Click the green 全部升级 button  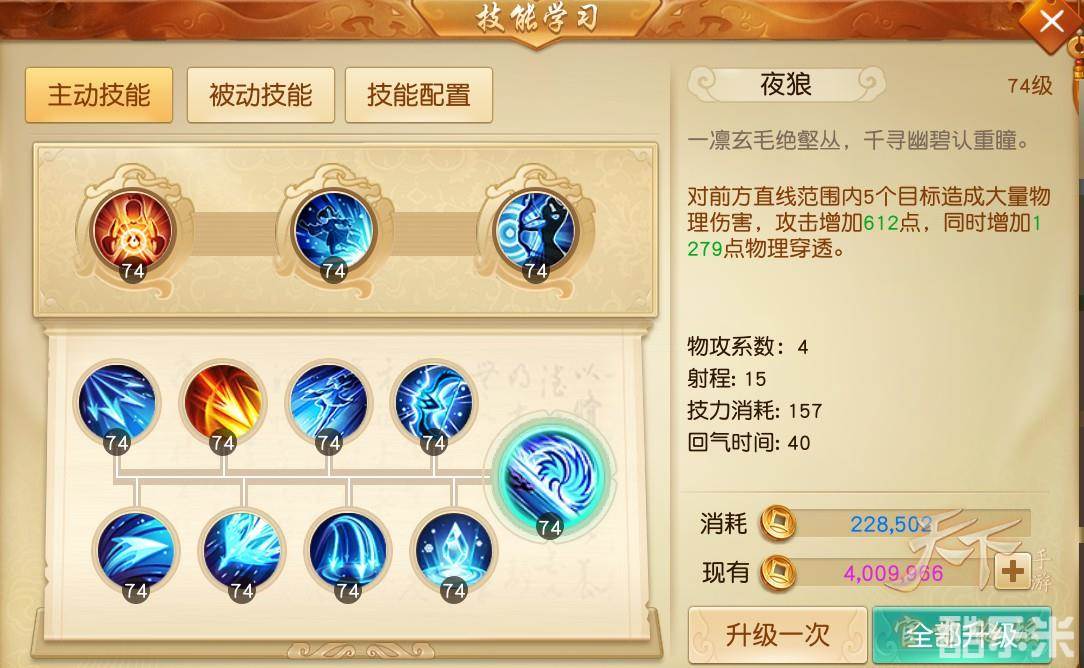[x=962, y=634]
